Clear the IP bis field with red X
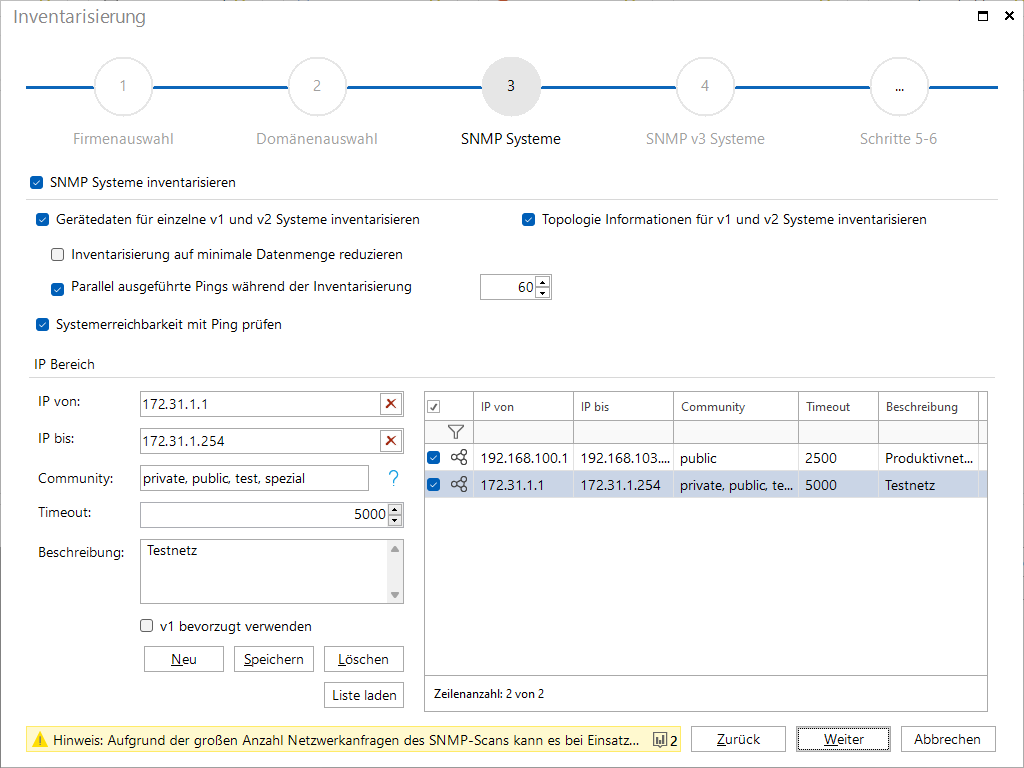Image resolution: width=1024 pixels, height=768 pixels. pyautogui.click(x=391, y=441)
